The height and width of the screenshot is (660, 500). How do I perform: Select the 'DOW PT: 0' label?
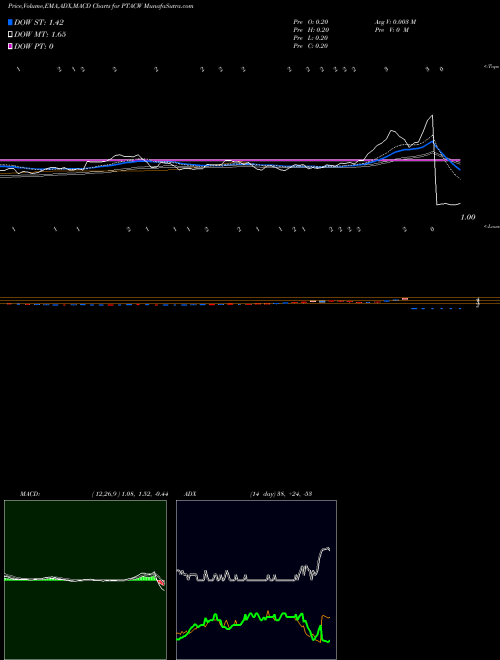click(x=34, y=46)
